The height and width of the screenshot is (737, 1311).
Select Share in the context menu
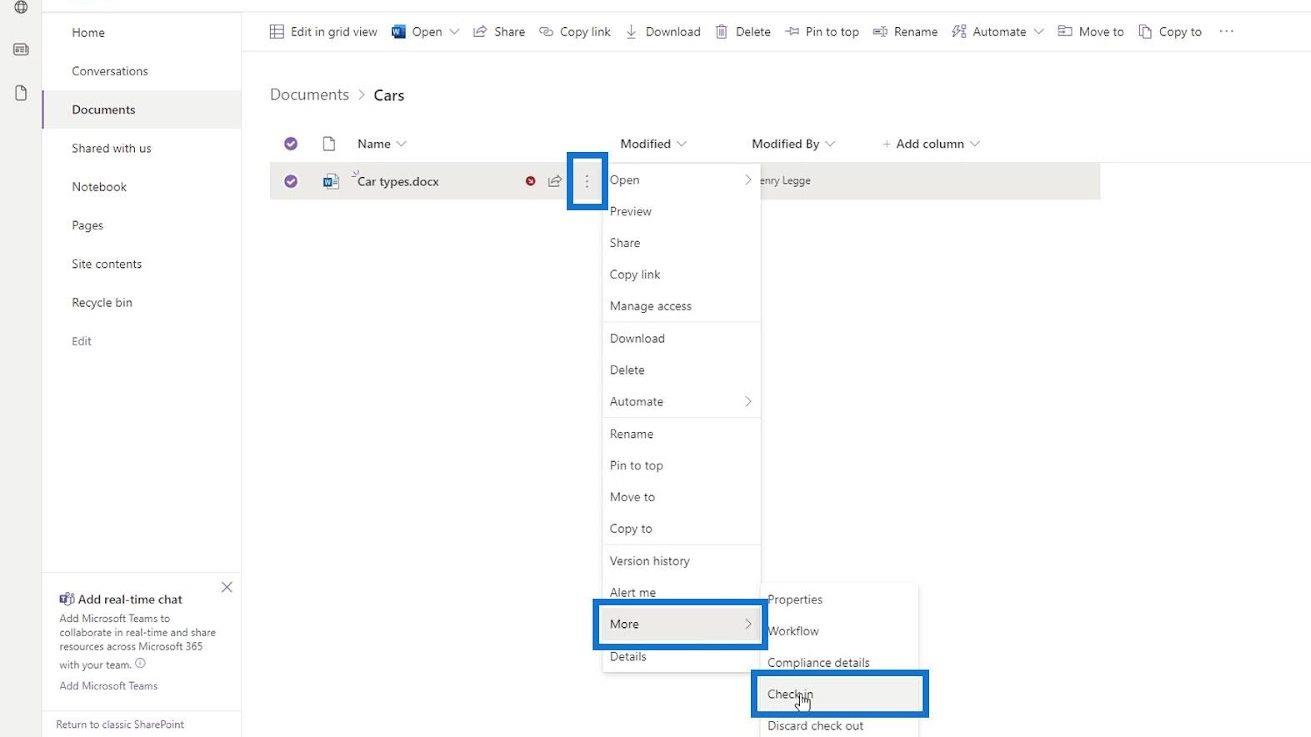pyautogui.click(x=681, y=243)
